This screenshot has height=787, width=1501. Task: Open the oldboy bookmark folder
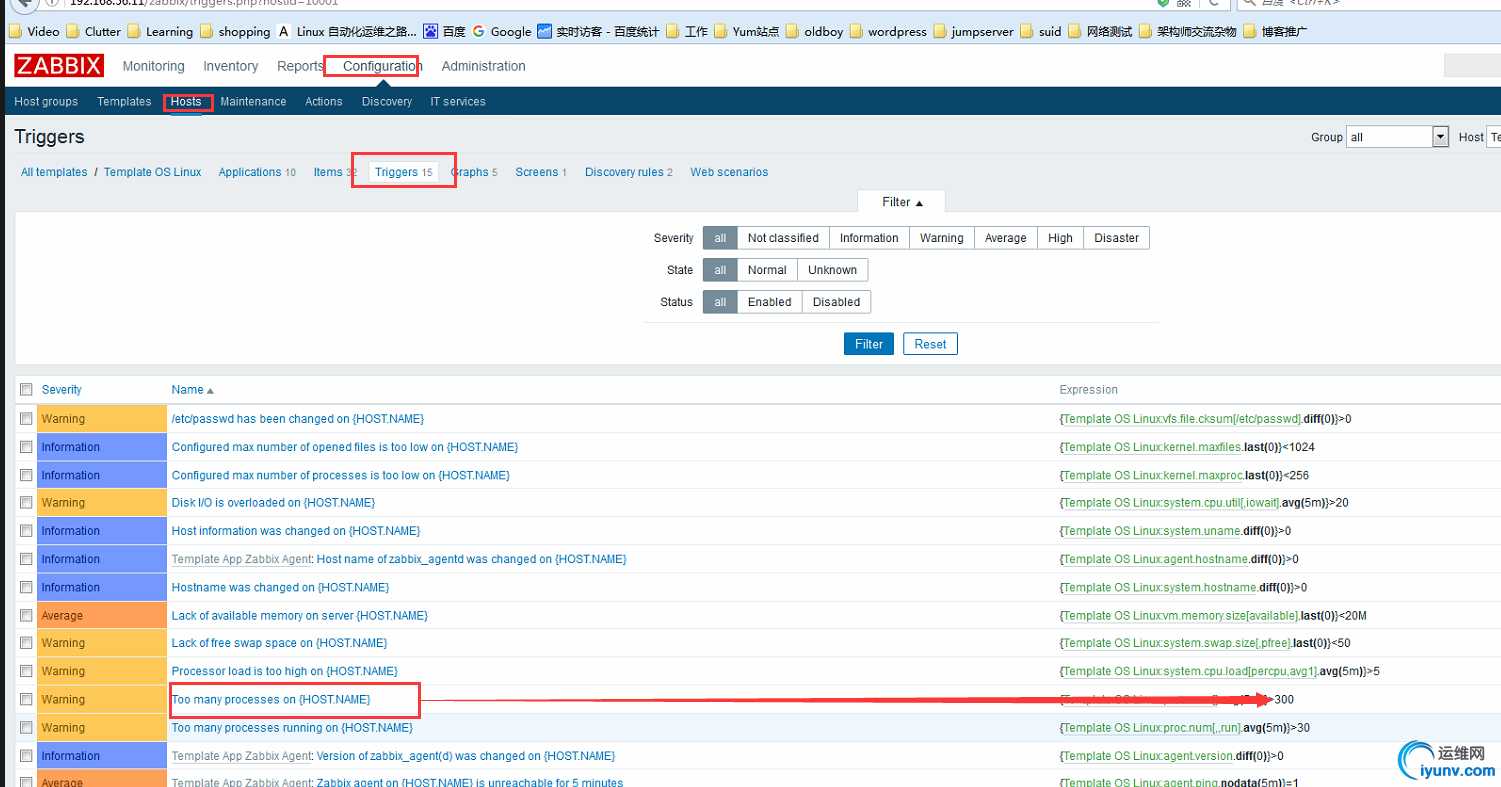point(815,31)
